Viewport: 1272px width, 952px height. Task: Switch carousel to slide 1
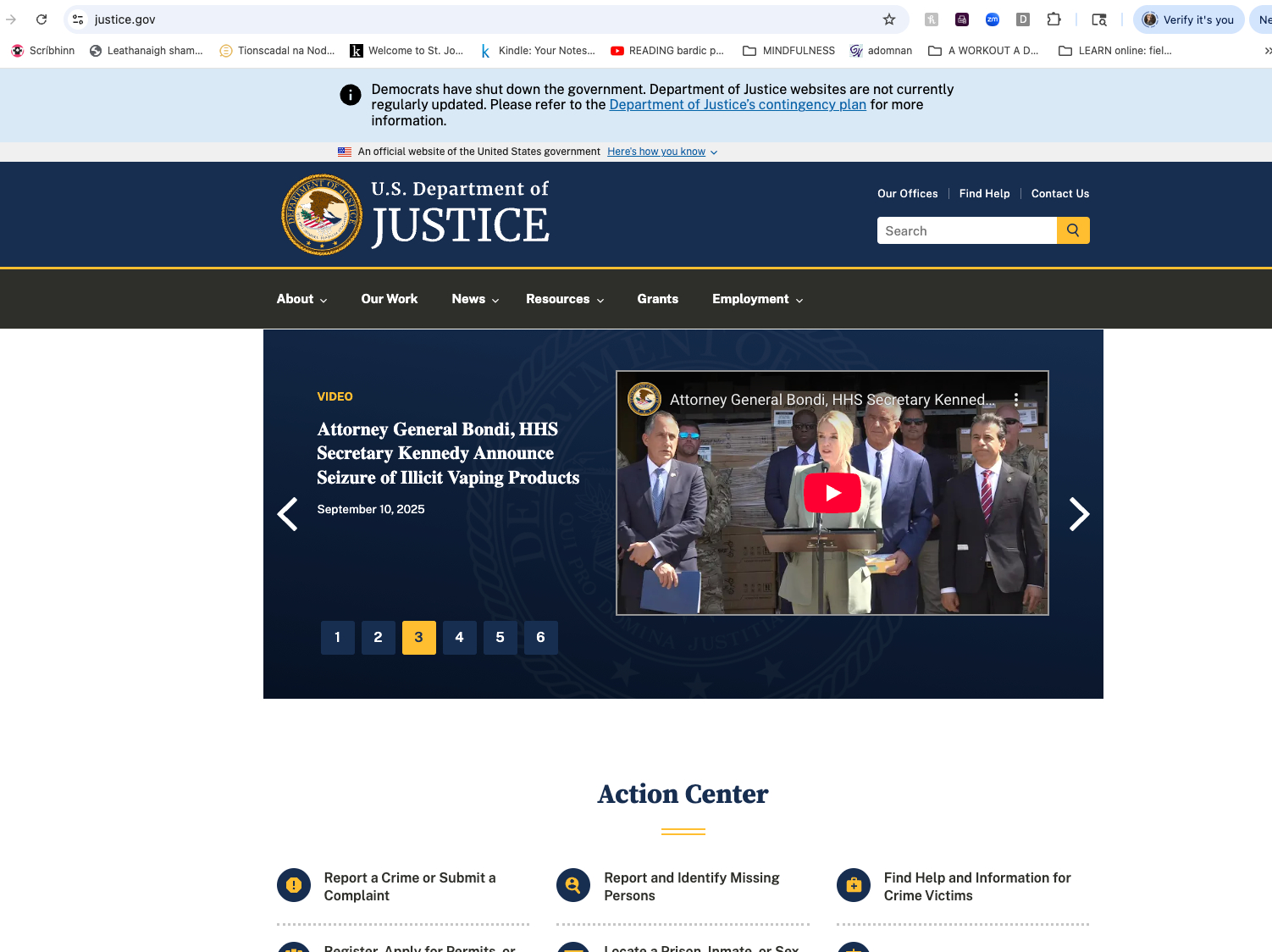tap(337, 638)
